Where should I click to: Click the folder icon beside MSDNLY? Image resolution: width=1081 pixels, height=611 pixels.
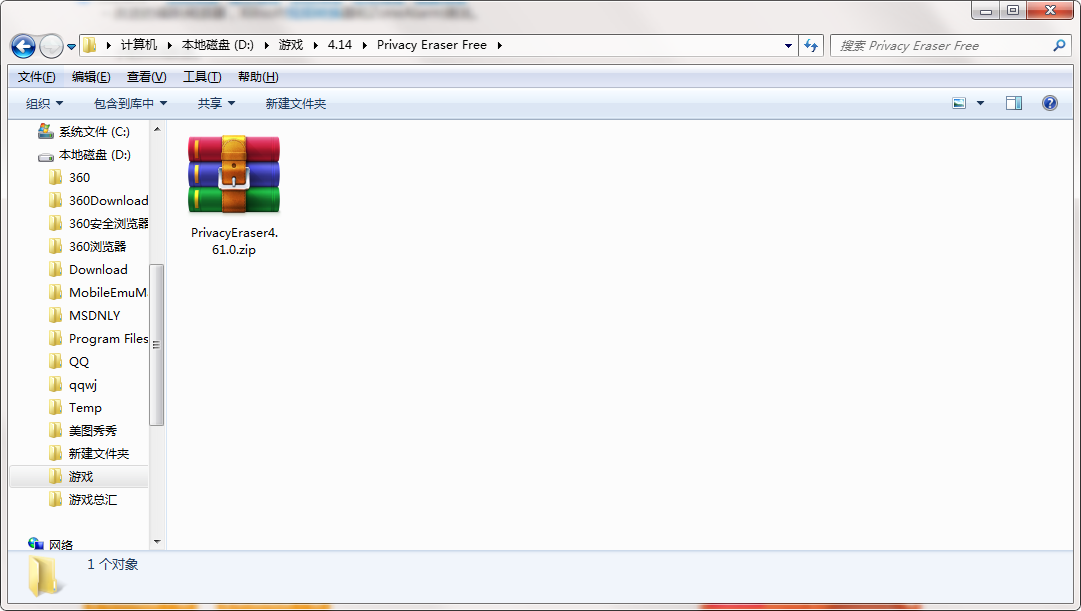(x=56, y=315)
